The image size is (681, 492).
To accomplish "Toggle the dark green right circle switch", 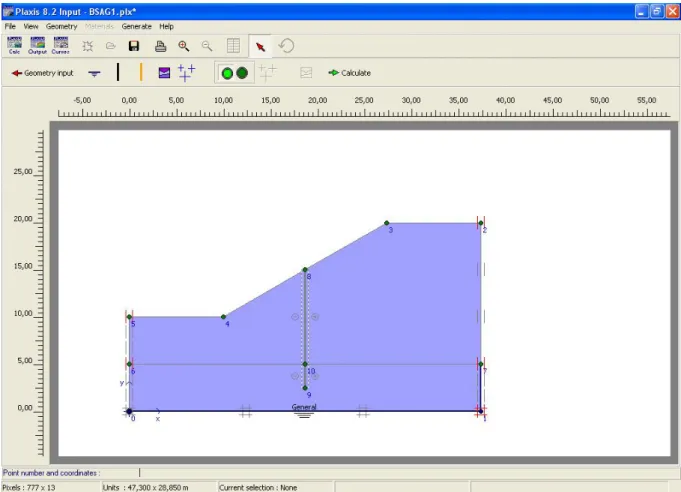I will [242, 73].
